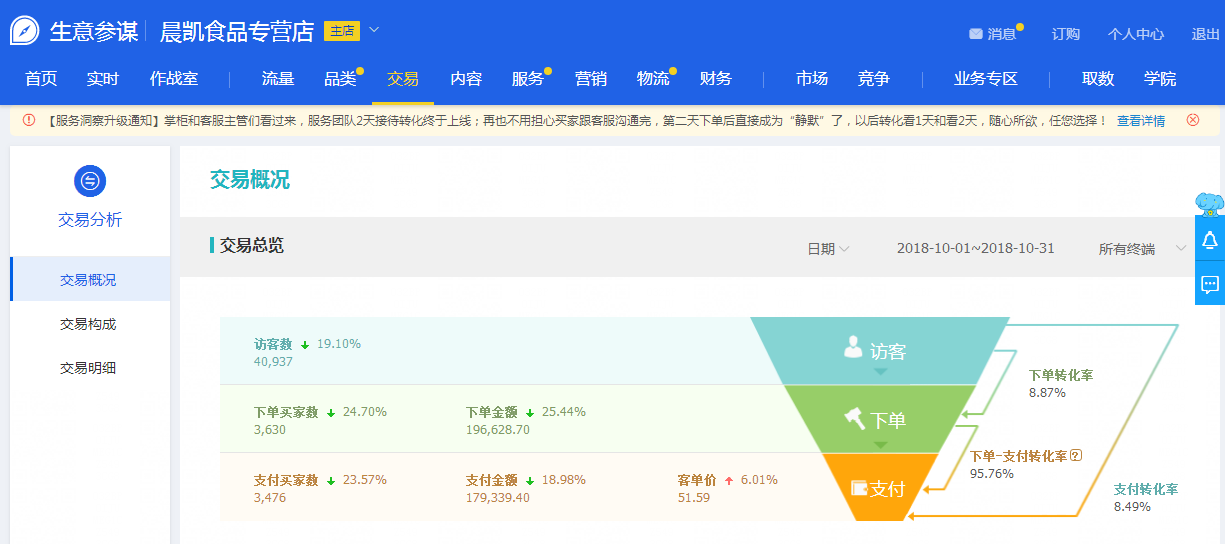Screen dimensions: 1225x544
Task: Click the down arrow beside 下单买家数
Action: point(331,412)
